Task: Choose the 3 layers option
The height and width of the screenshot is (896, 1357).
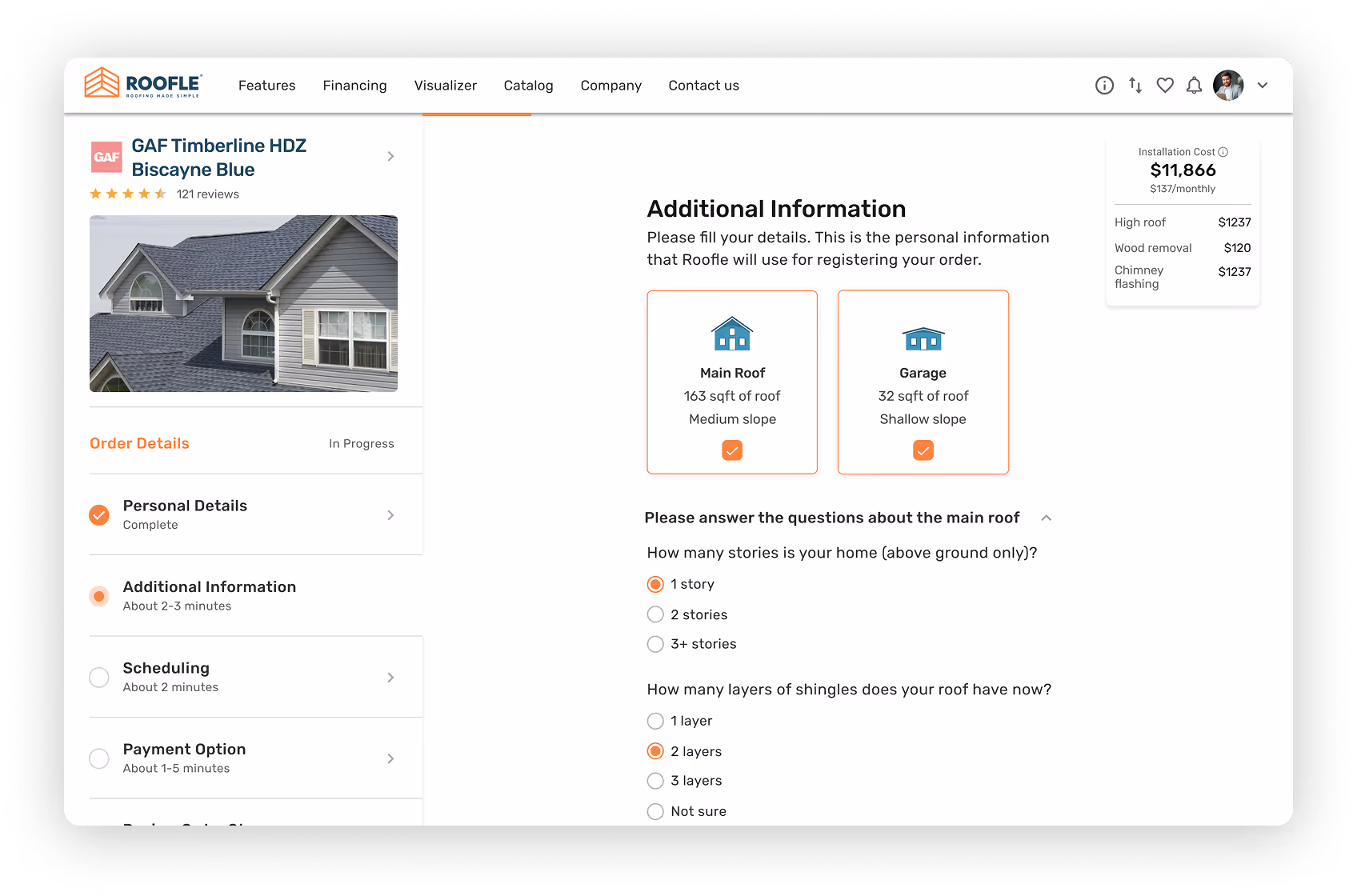Action: [655, 781]
